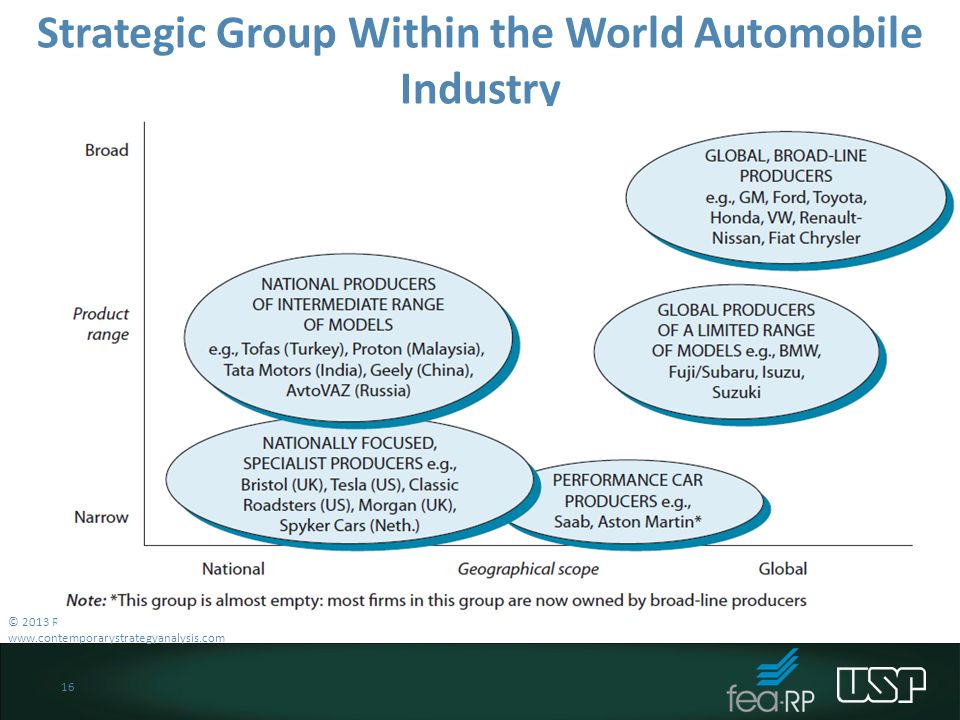Click the 'National' axis label
The image size is (960, 720).
pyautogui.click(x=233, y=569)
